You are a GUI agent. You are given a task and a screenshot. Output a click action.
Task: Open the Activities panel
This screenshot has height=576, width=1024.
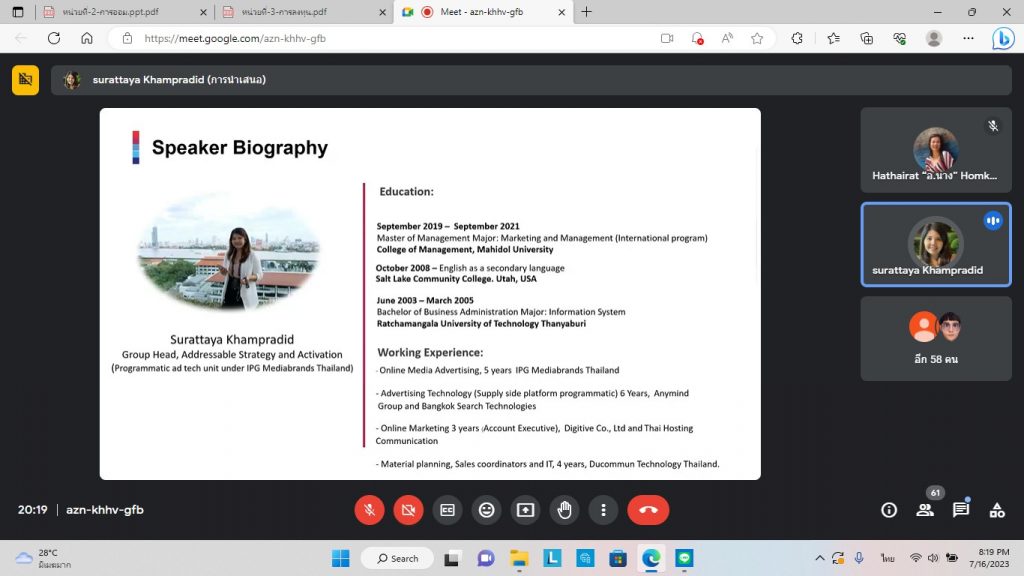point(997,510)
